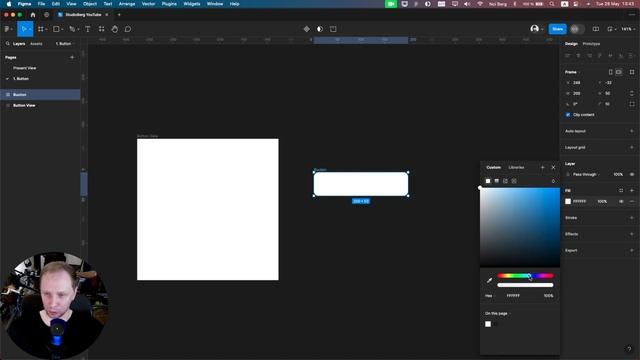Switch to the Assets tab
The image size is (640, 360).
click(36, 43)
